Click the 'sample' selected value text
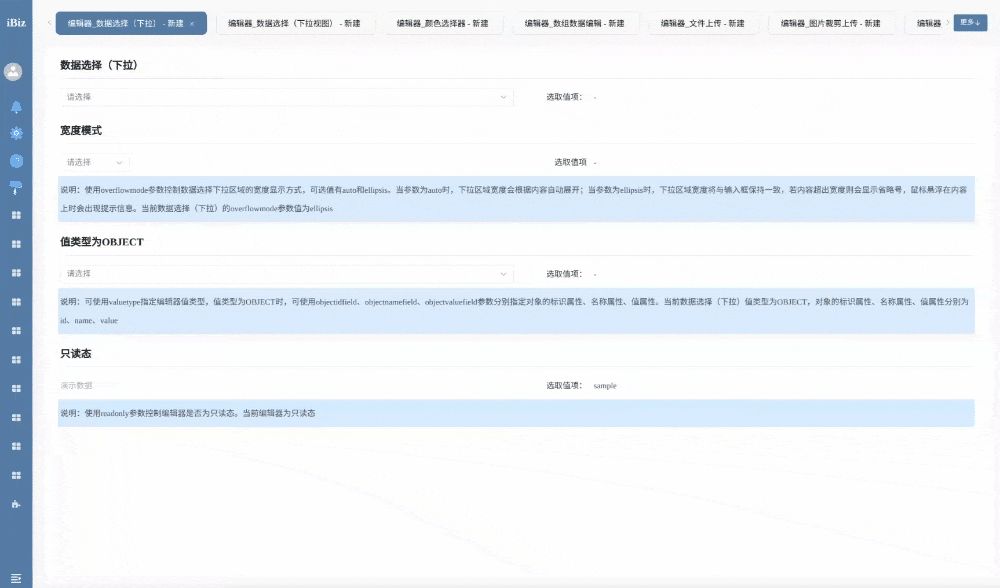Screen dimensions: 1000x588 (605, 386)
